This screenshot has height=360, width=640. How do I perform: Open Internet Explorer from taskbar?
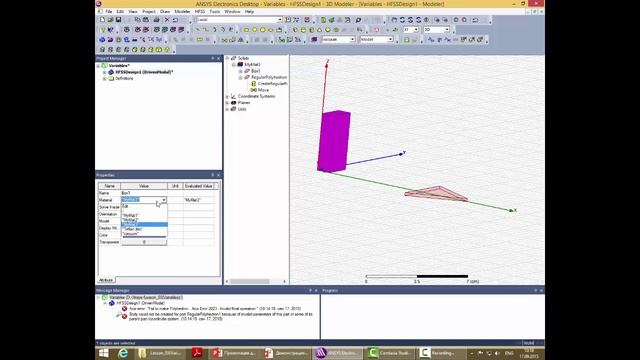click(x=123, y=353)
